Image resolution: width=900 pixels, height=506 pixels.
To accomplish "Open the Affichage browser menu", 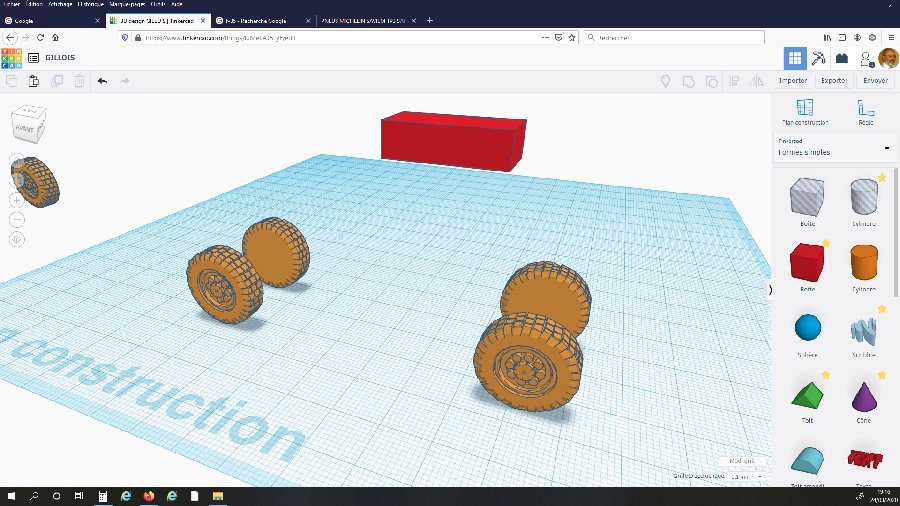I will click(x=60, y=4).
